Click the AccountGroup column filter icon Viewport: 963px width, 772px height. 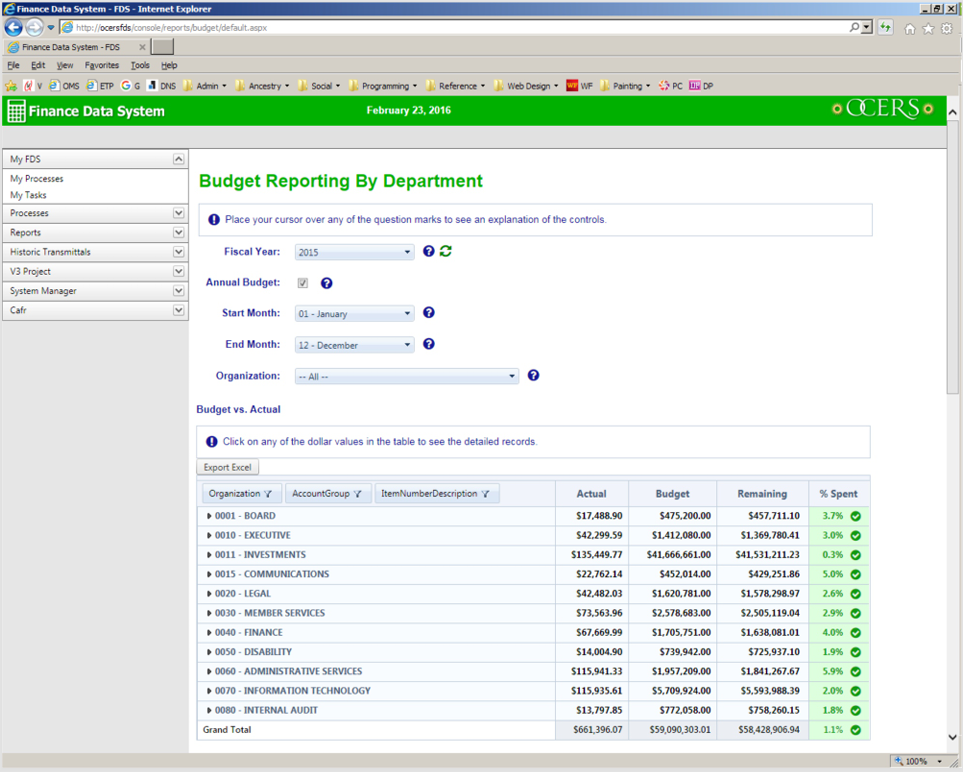[x=357, y=494]
